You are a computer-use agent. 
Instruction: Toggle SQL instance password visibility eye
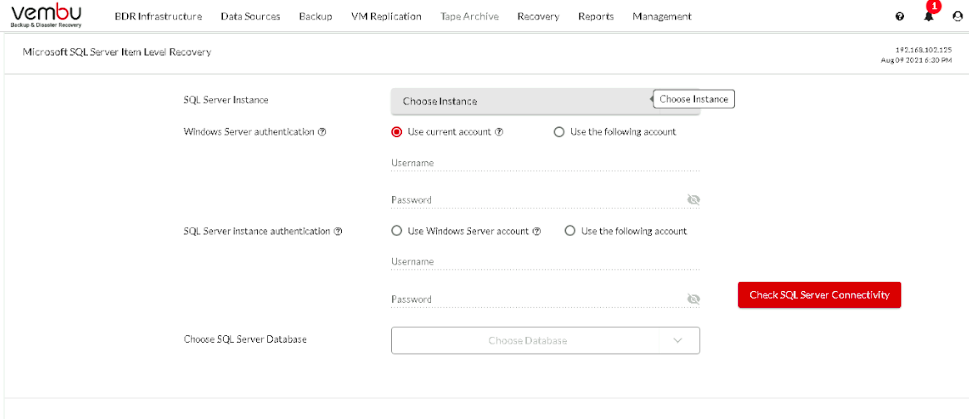[x=693, y=299]
